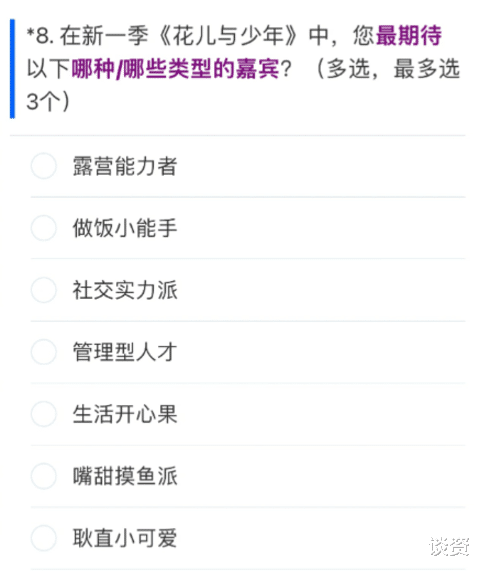Viewport: 480px width, 571px height.
Task: Click the purple 哪种/哪些类型的嘉宾 text
Action: [x=176, y=68]
